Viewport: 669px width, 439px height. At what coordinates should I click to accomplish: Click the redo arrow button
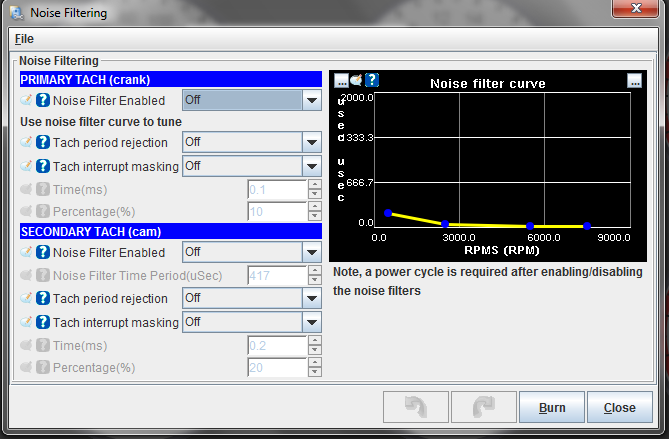point(484,407)
